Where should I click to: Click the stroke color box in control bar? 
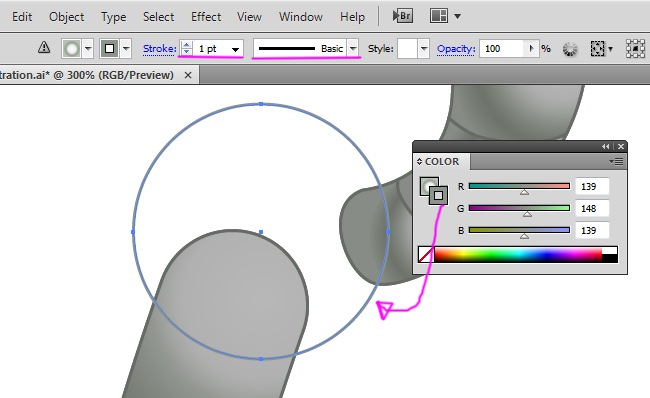[109, 49]
